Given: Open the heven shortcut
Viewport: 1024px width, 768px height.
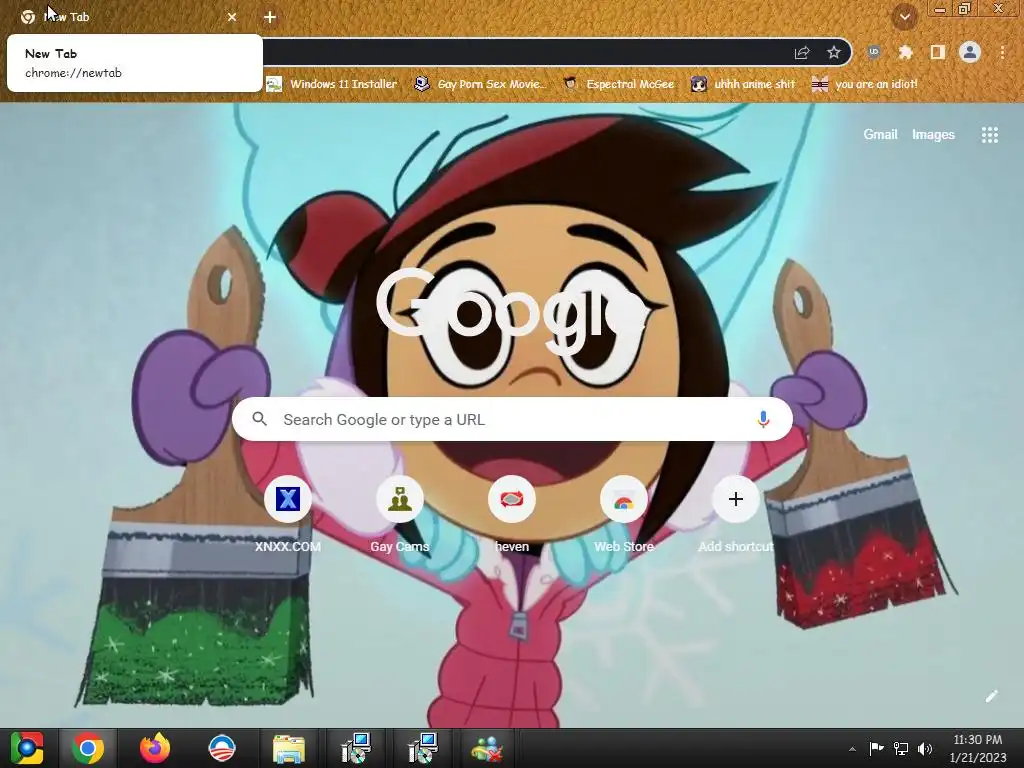Looking at the screenshot, I should 511,515.
